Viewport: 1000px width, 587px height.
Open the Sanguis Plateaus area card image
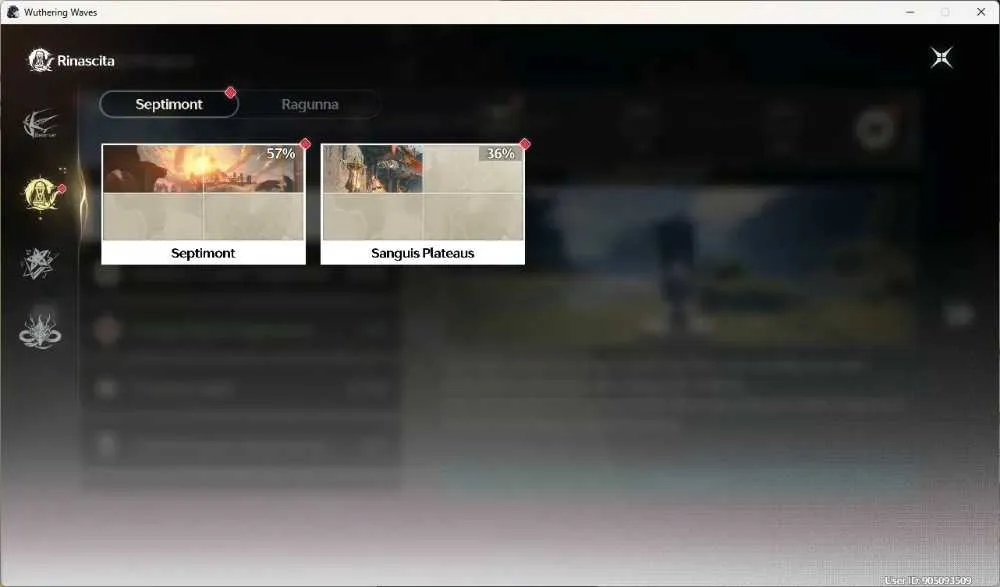click(x=423, y=192)
